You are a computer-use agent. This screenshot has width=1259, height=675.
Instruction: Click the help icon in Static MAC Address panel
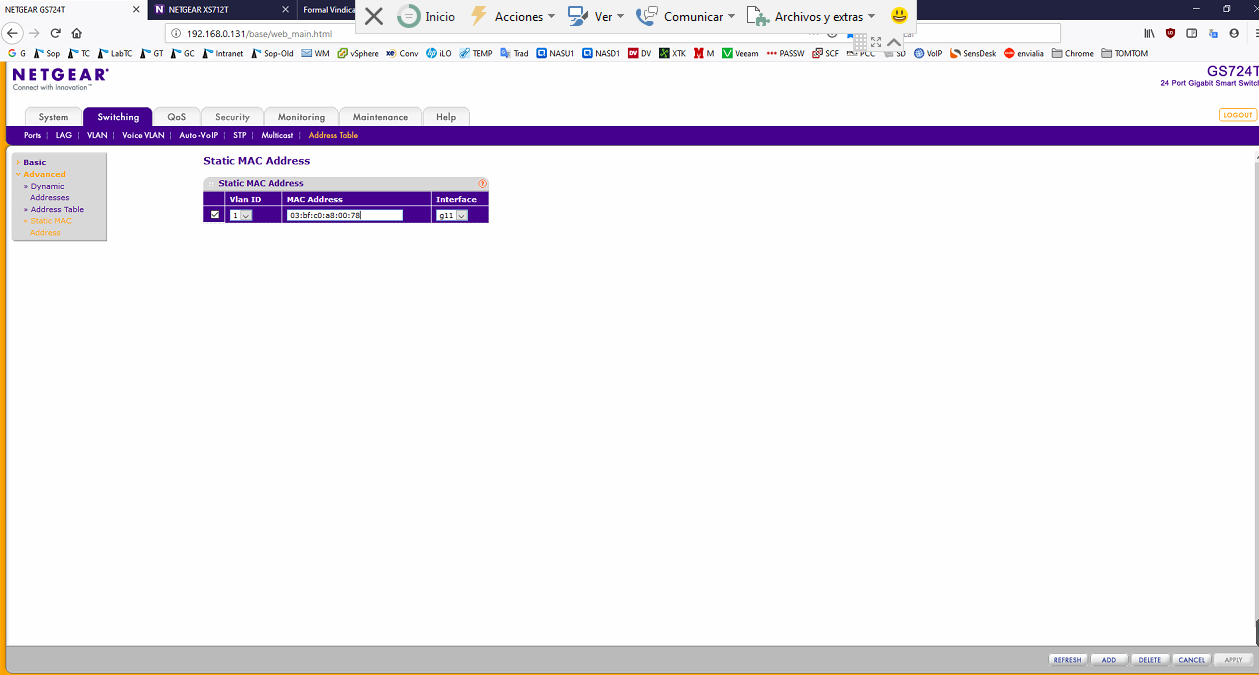pyautogui.click(x=482, y=184)
